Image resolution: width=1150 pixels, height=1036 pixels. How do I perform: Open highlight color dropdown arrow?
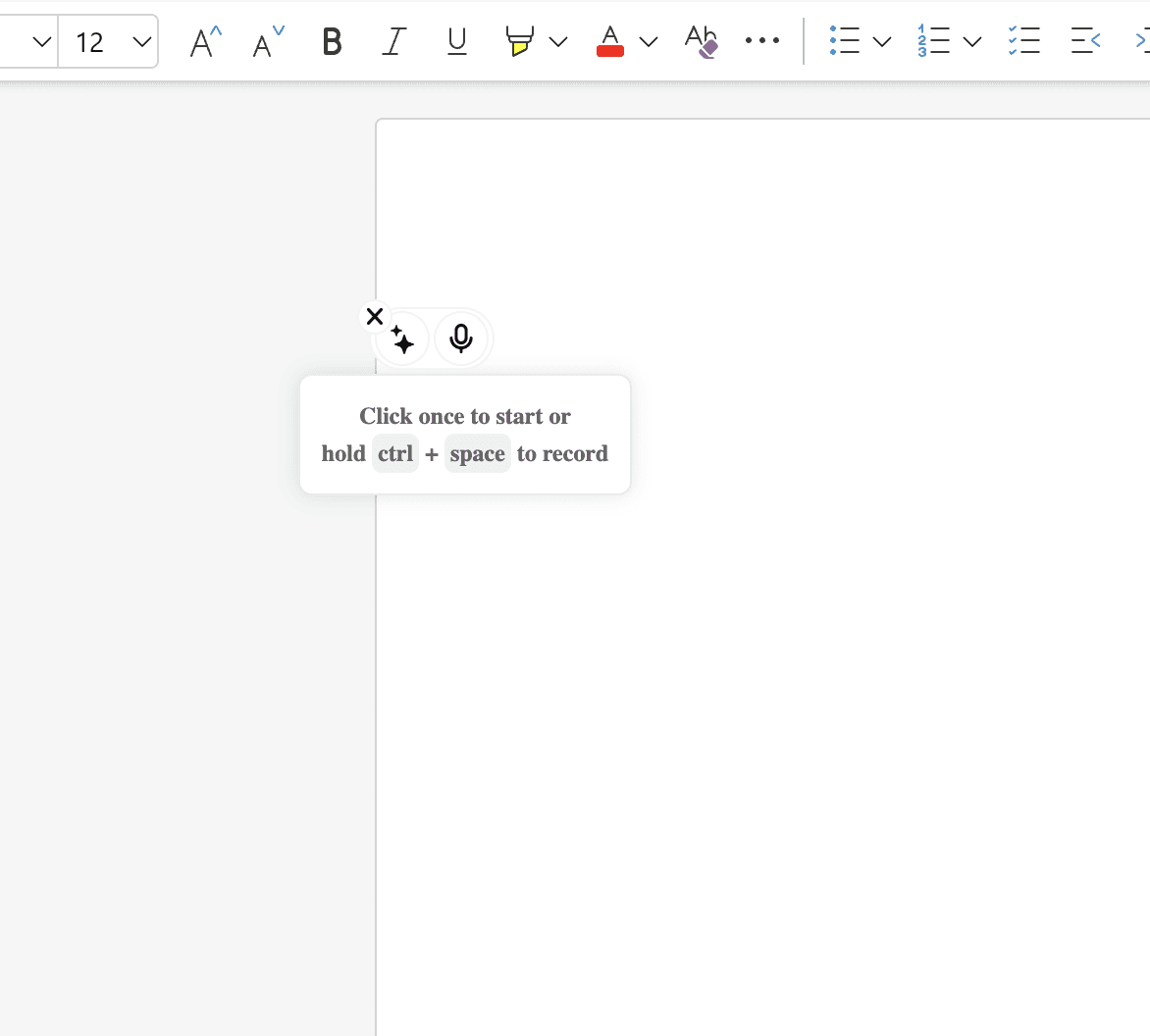[x=558, y=42]
